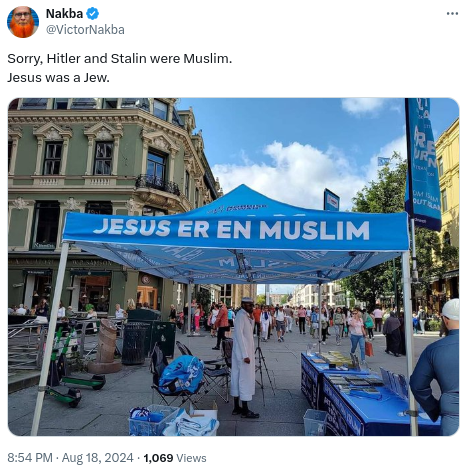Click the display name Nakba
Viewport: 465px width, 467px height.
coord(64,14)
